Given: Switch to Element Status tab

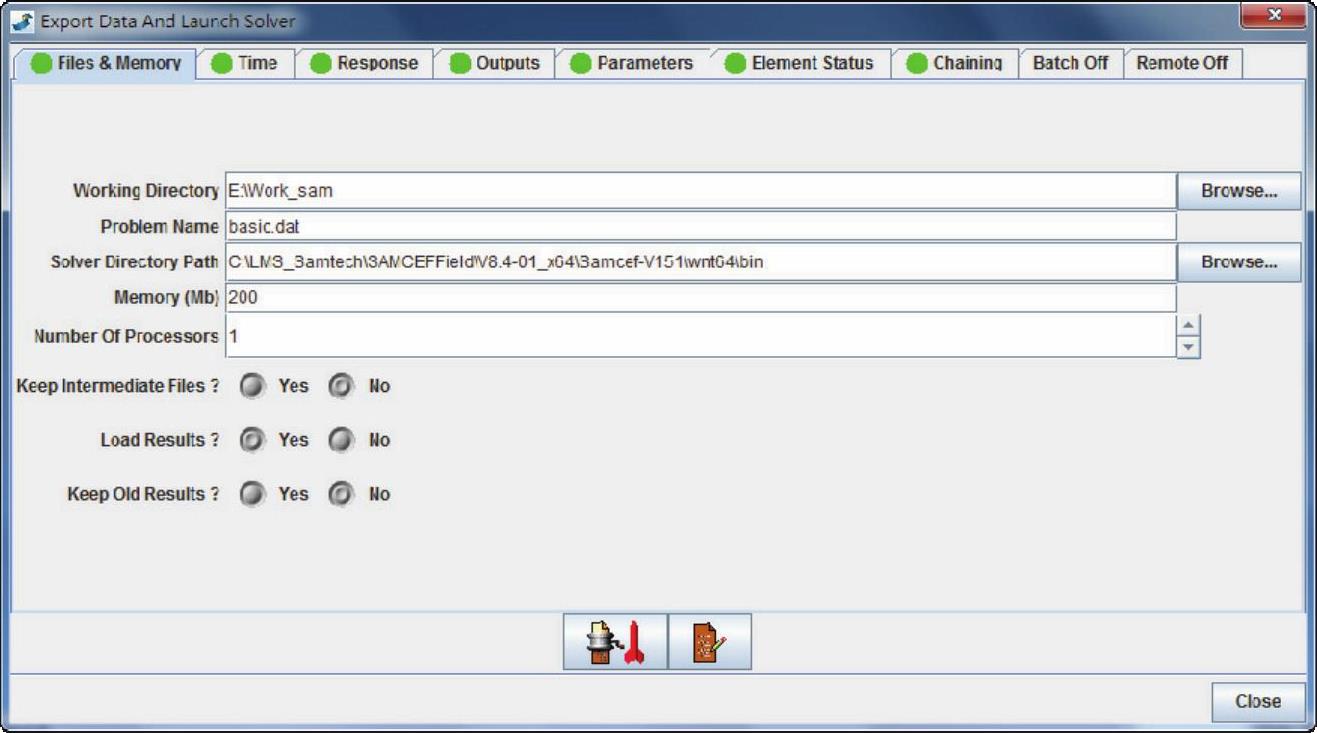Looking at the screenshot, I should pos(799,63).
